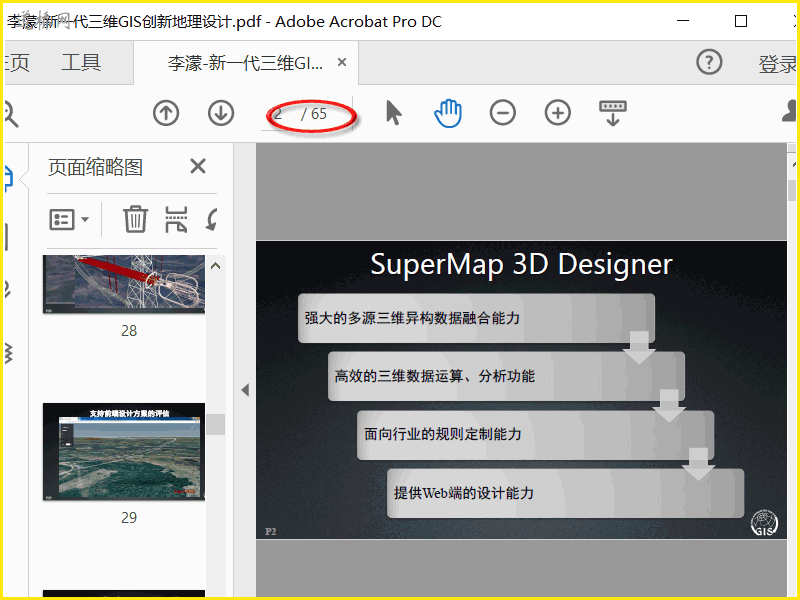Zoom out with the minus icon
The image size is (800, 600).
tap(503, 113)
